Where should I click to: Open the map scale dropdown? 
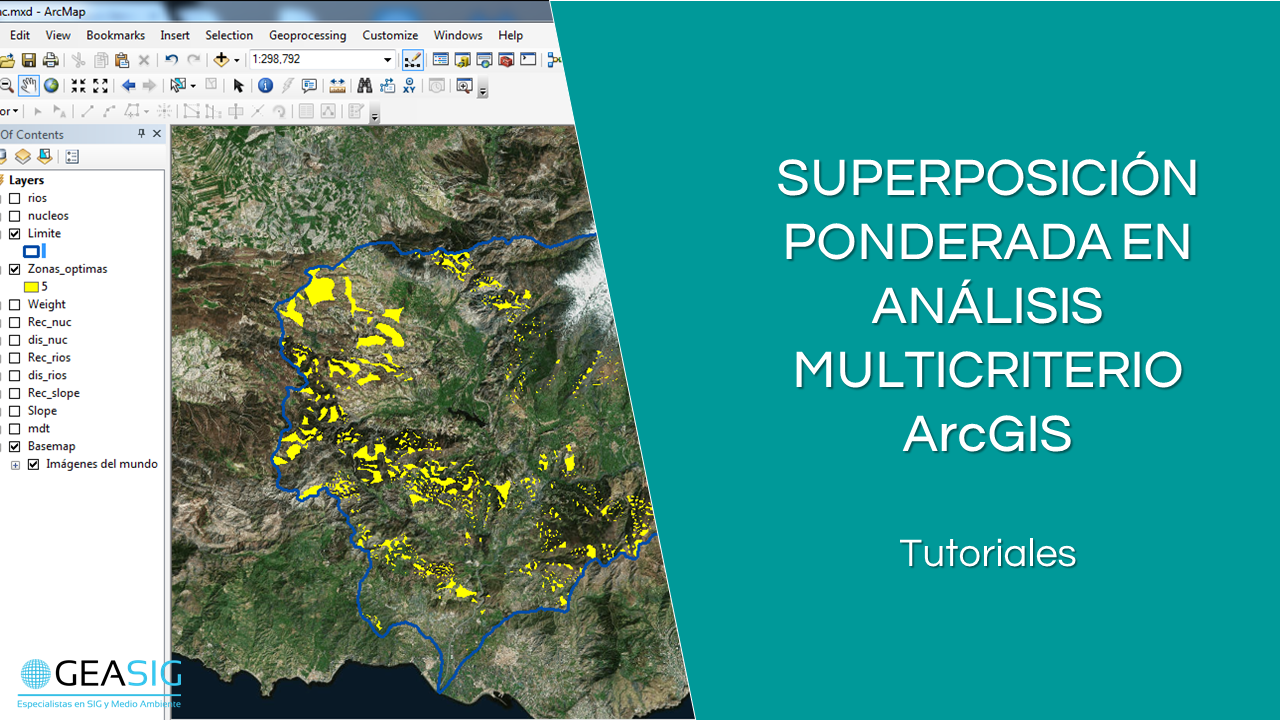pos(388,60)
